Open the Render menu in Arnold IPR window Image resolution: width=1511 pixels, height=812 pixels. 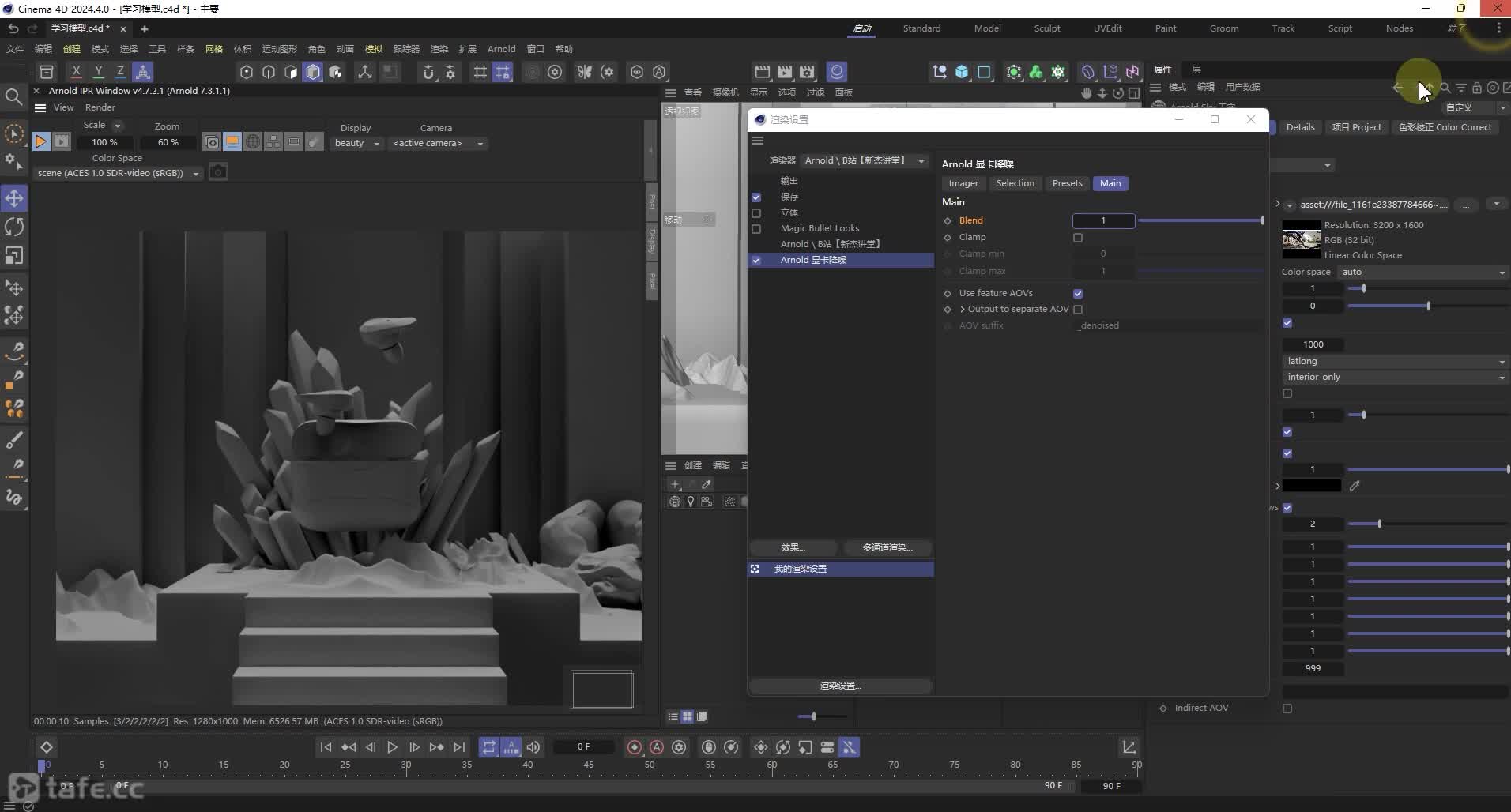[100, 107]
